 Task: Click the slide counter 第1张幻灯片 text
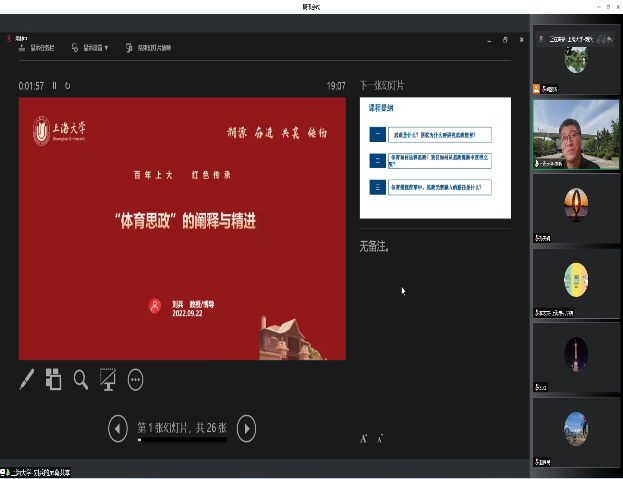[182, 428]
